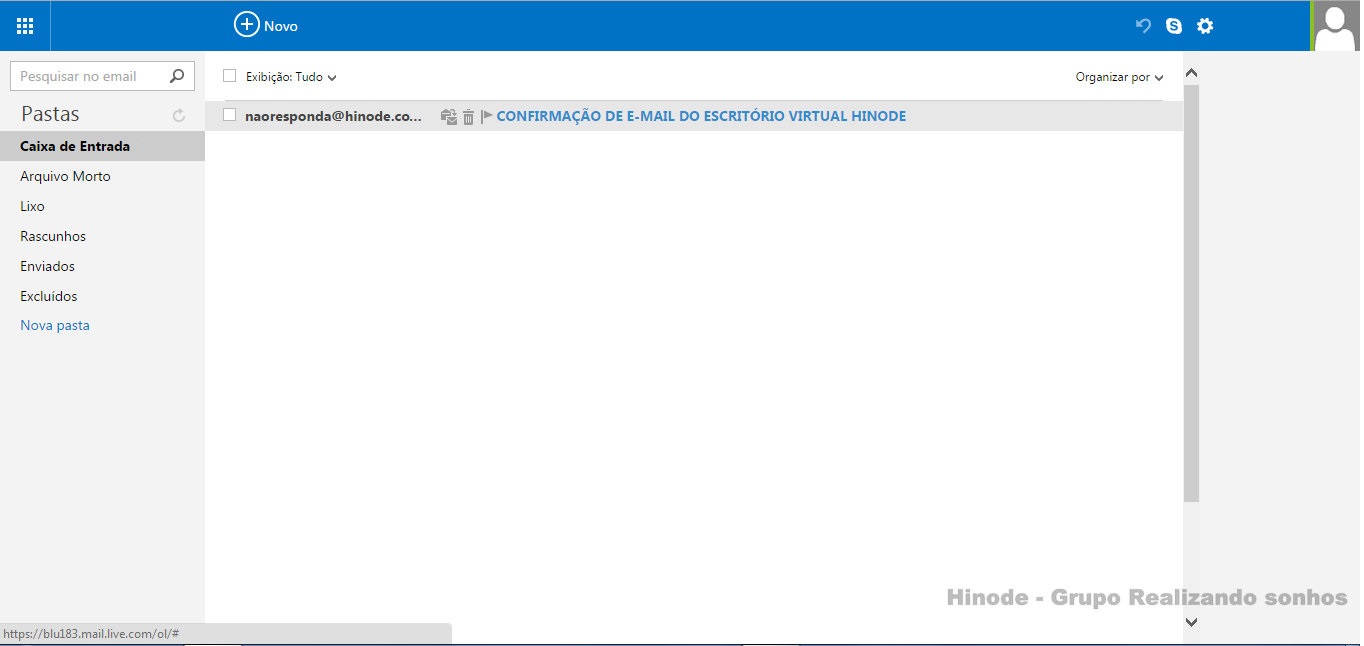Click the scrollbar down arrow
1364x646 pixels.
1191,621
